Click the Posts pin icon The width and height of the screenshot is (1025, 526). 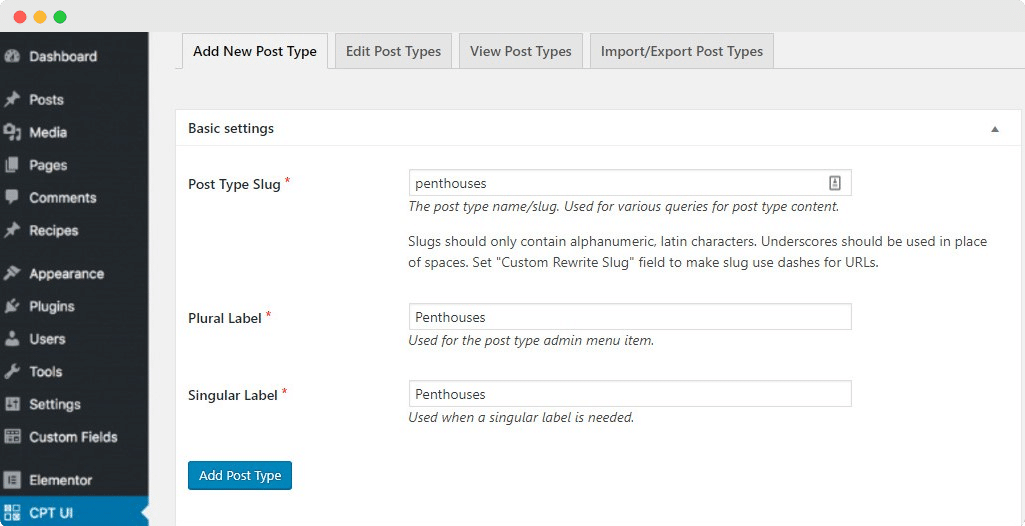(12, 99)
